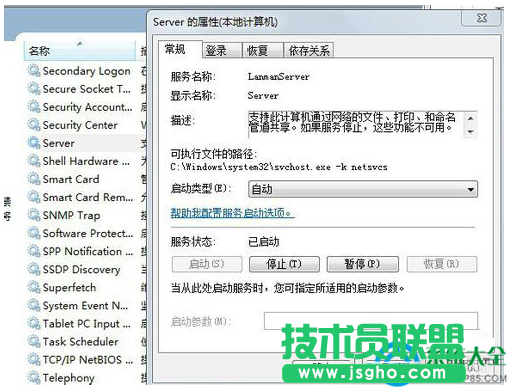The width and height of the screenshot is (509, 389).
Task: Click gear icon beside SNMP Trap
Action: coord(34,215)
